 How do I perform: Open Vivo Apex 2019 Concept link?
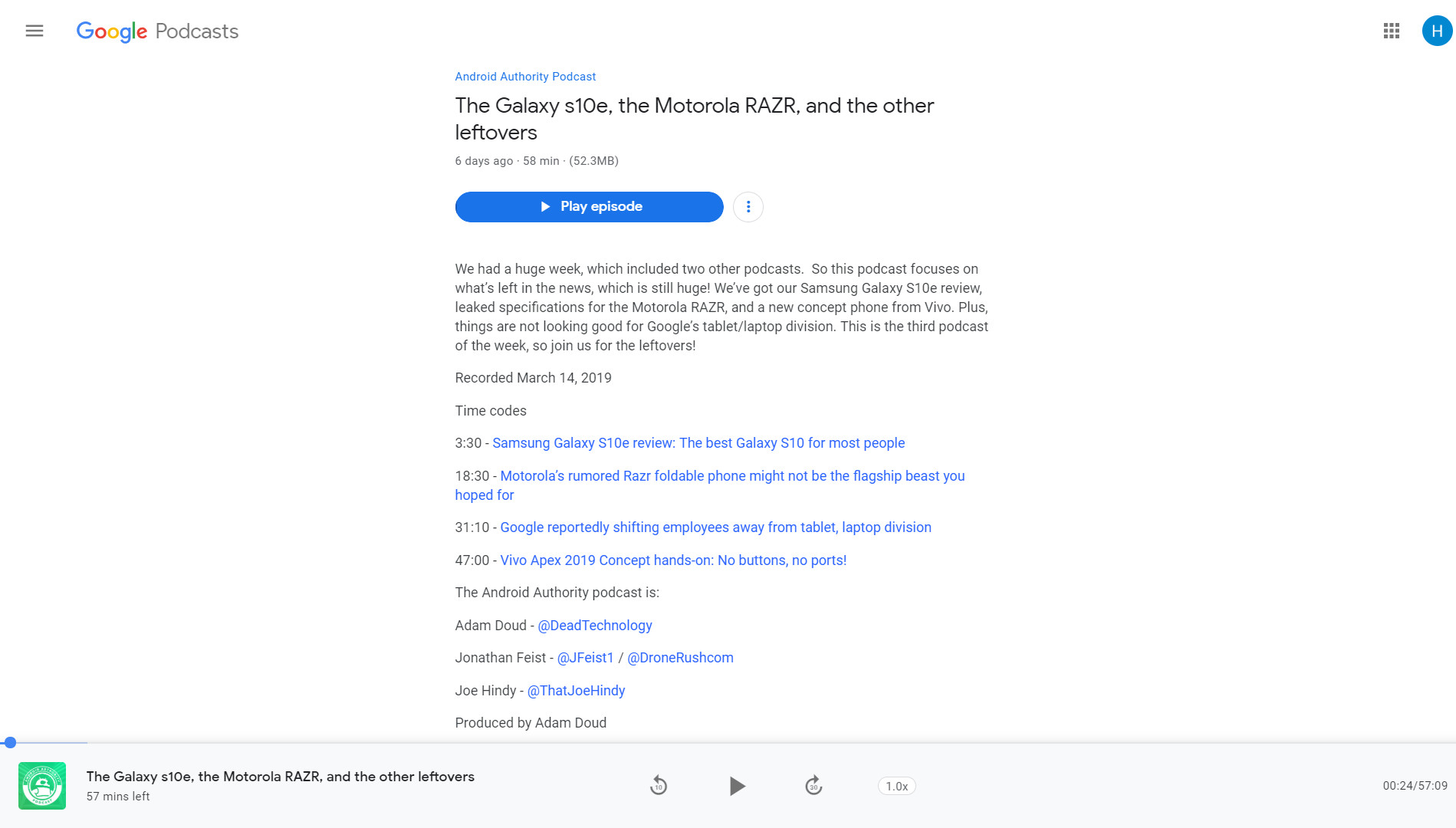pos(673,560)
